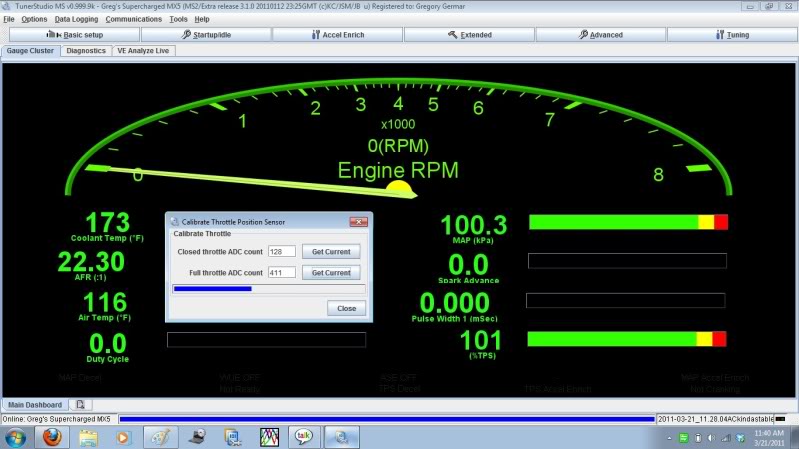Get current closed throttle ADC count
The height and width of the screenshot is (449, 799).
[331, 252]
